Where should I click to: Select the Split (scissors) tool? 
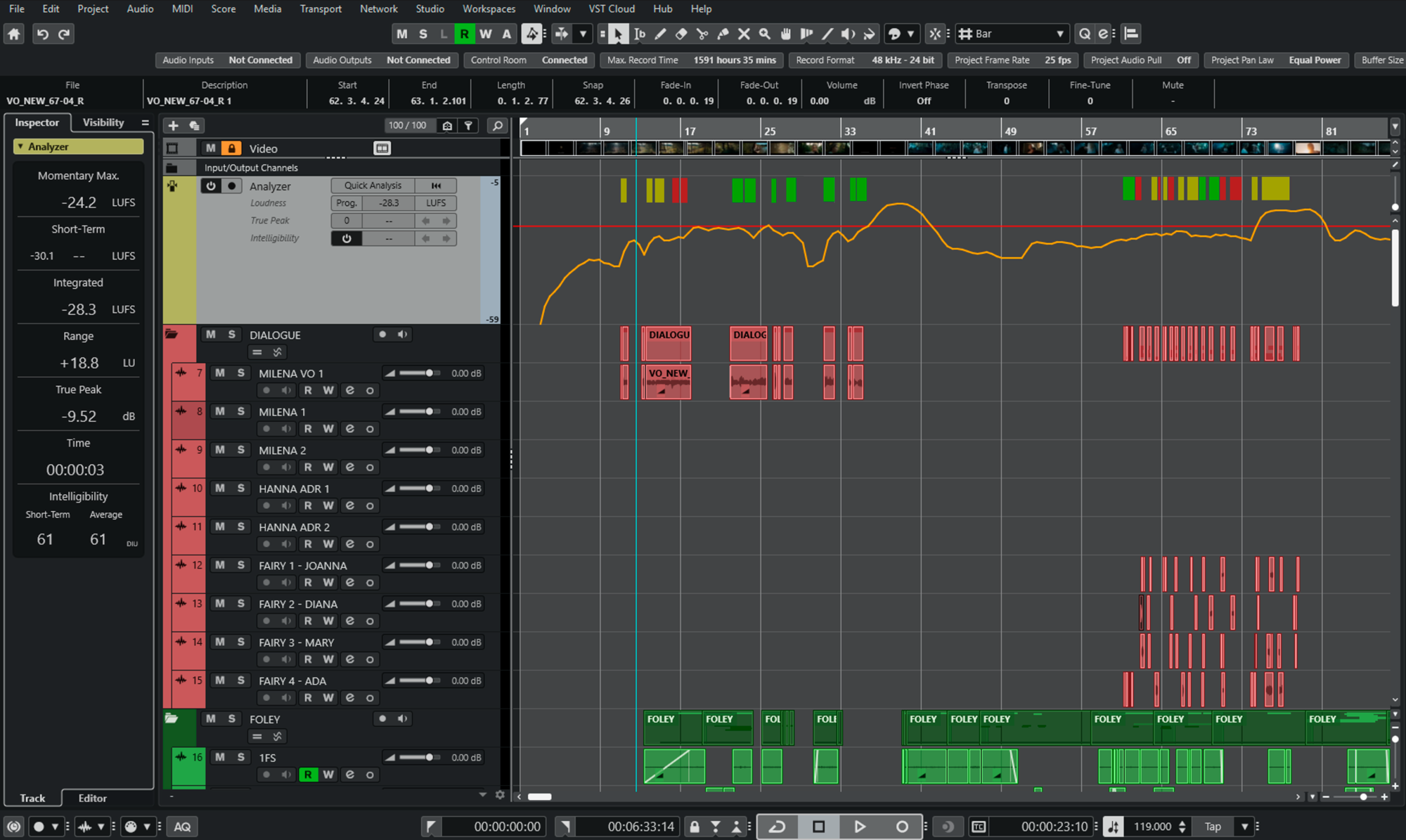(702, 33)
